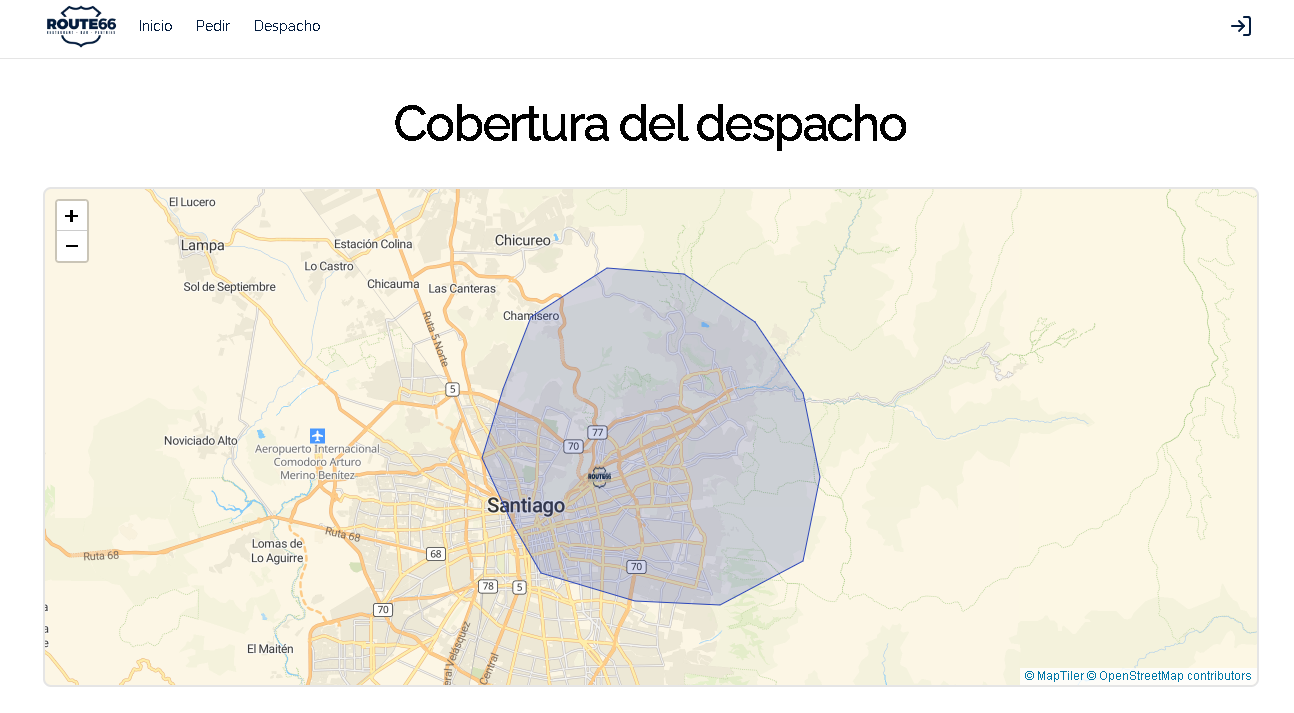Click the Lomas de Lo Aguirre label

(277, 551)
